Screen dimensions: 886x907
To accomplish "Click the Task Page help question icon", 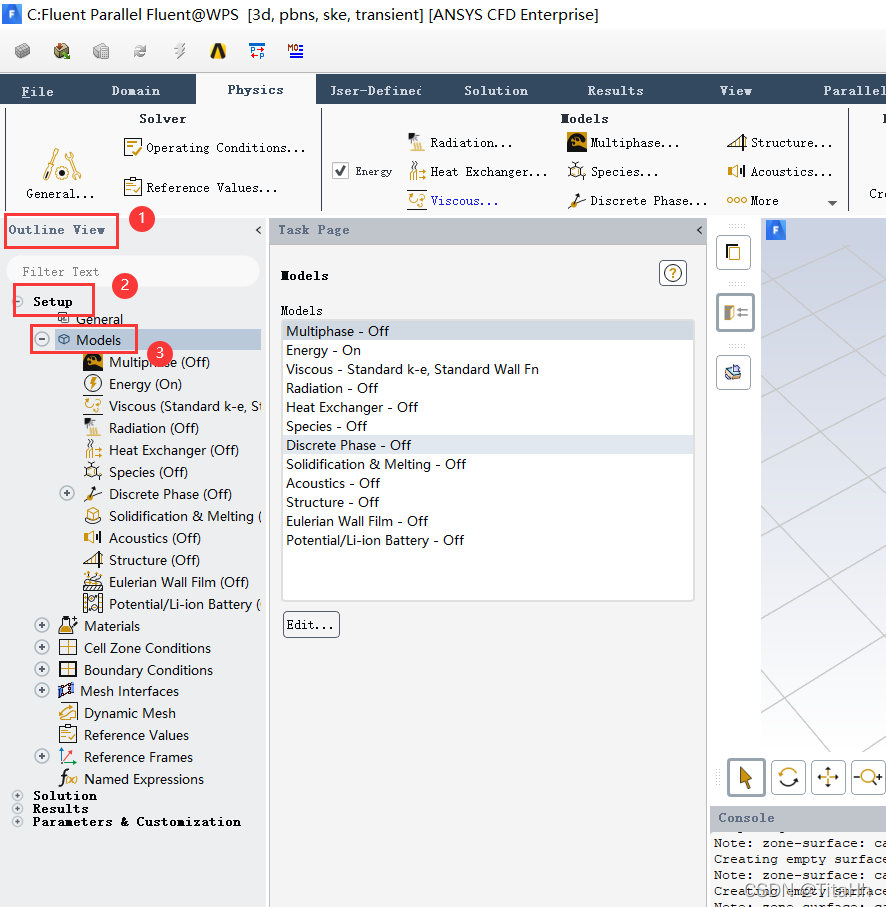I will click(673, 273).
